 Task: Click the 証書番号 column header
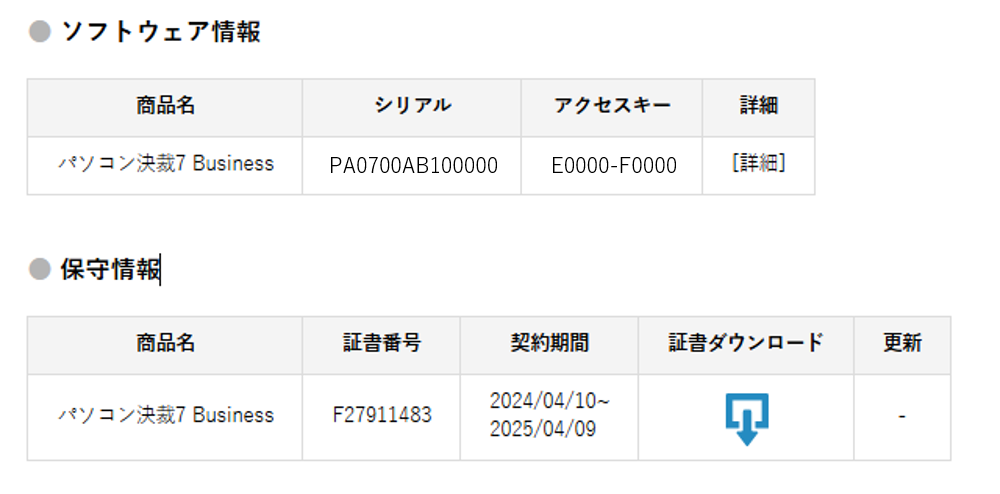coord(382,343)
